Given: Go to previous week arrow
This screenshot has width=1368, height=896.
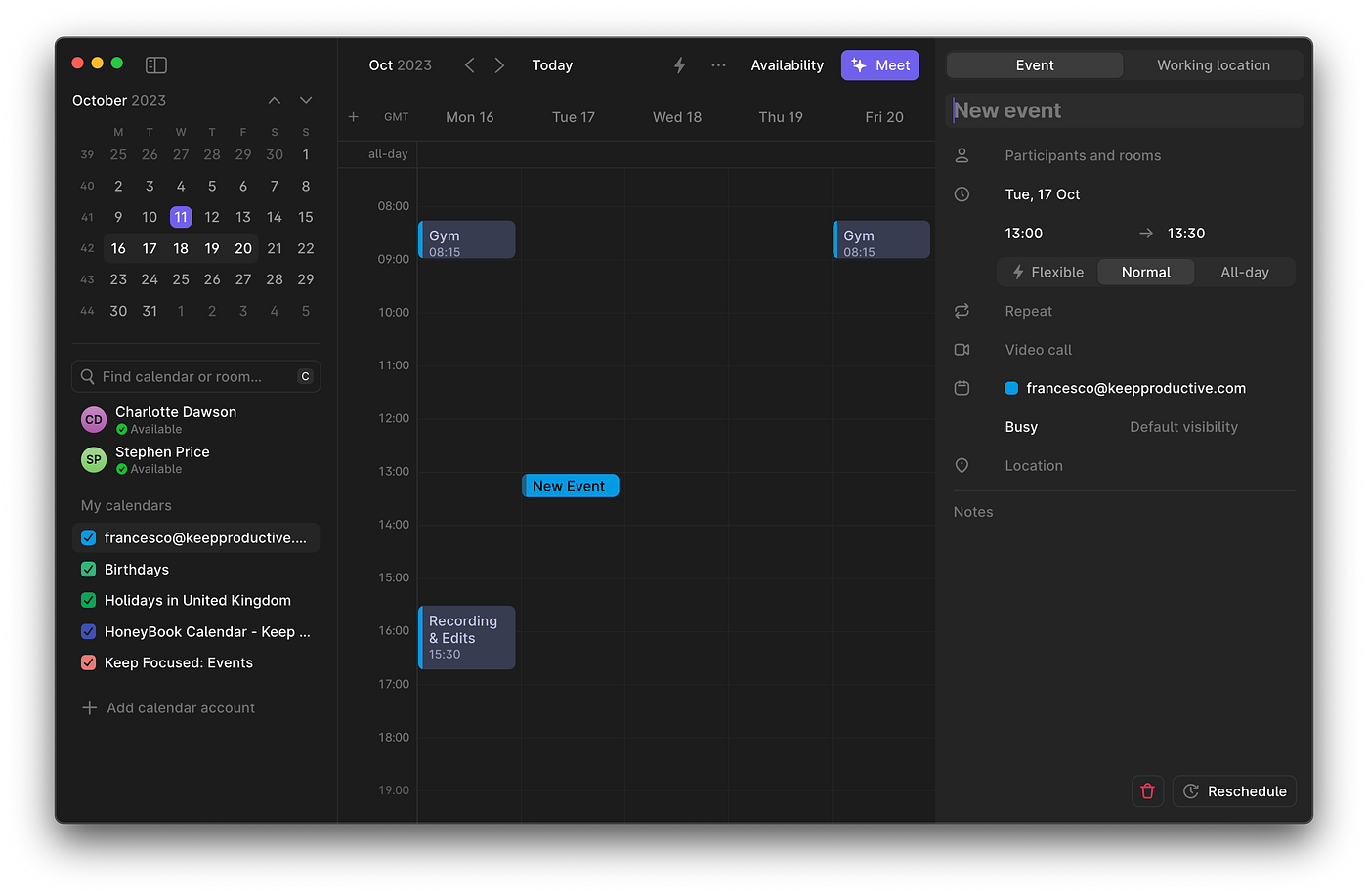Looking at the screenshot, I should (469, 65).
